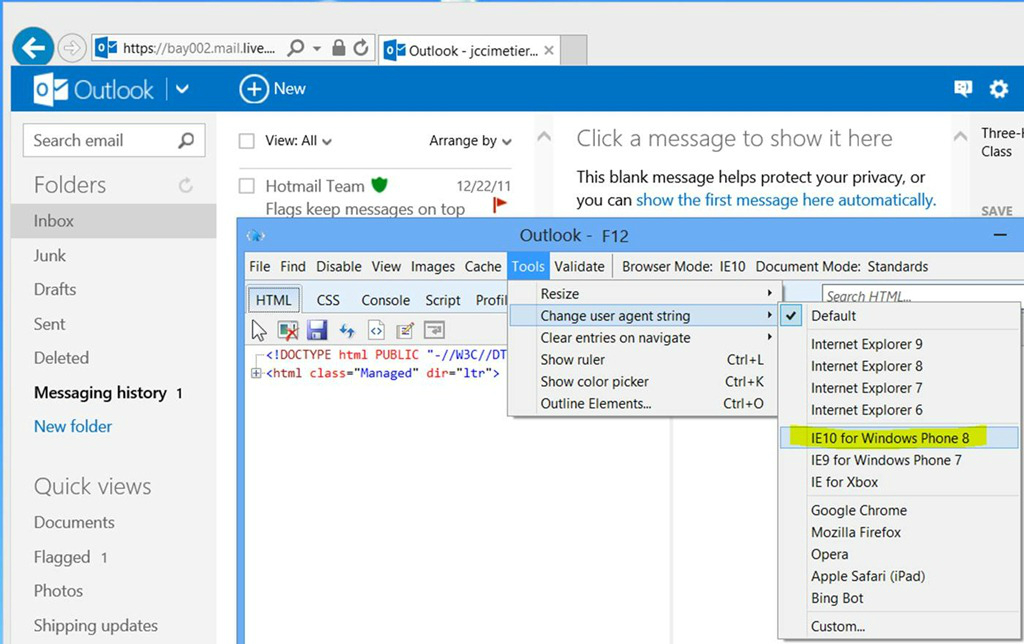
Task: Click Browser Mode: IE10 menu
Action: point(684,266)
